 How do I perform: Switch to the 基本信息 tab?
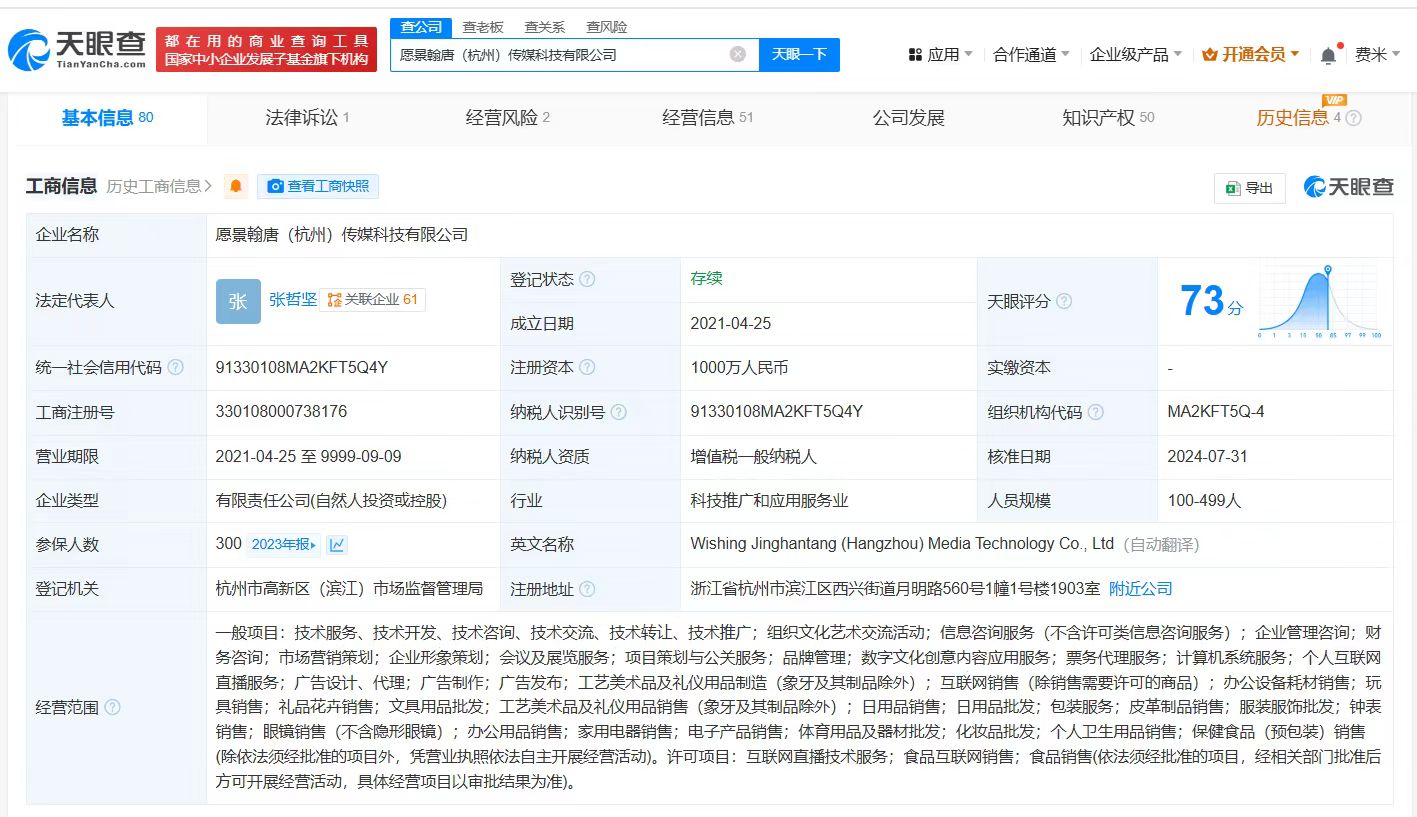click(x=108, y=118)
